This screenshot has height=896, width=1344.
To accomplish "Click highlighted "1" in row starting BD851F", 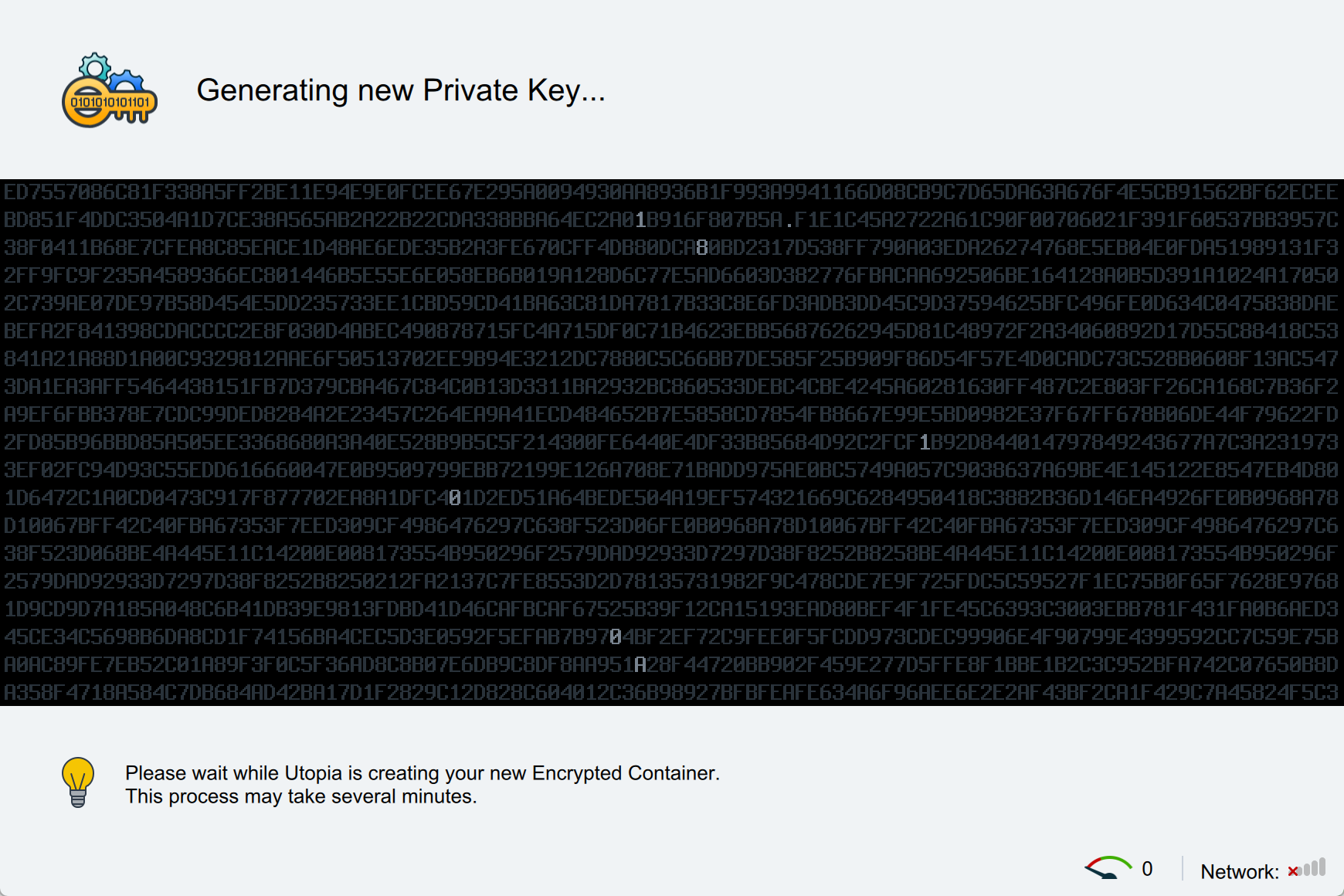I will click(x=640, y=220).
